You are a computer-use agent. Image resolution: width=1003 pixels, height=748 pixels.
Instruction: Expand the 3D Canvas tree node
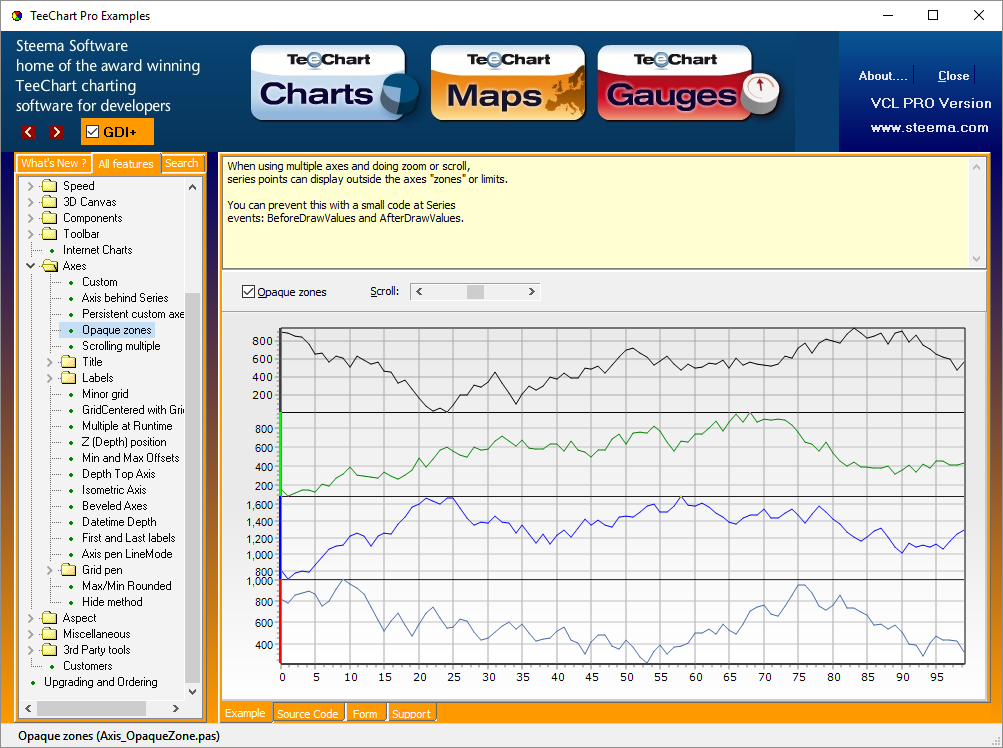pos(30,202)
